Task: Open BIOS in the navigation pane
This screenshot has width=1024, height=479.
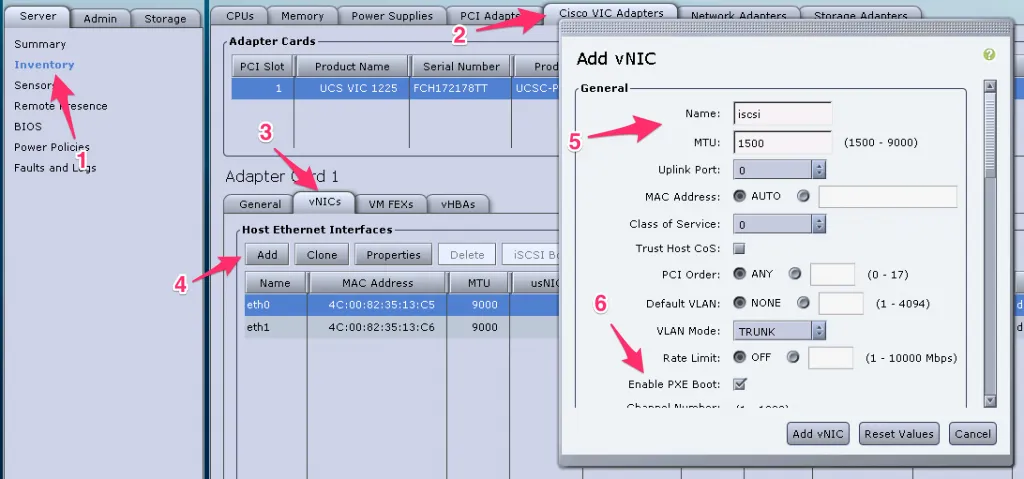Action: pos(27,127)
